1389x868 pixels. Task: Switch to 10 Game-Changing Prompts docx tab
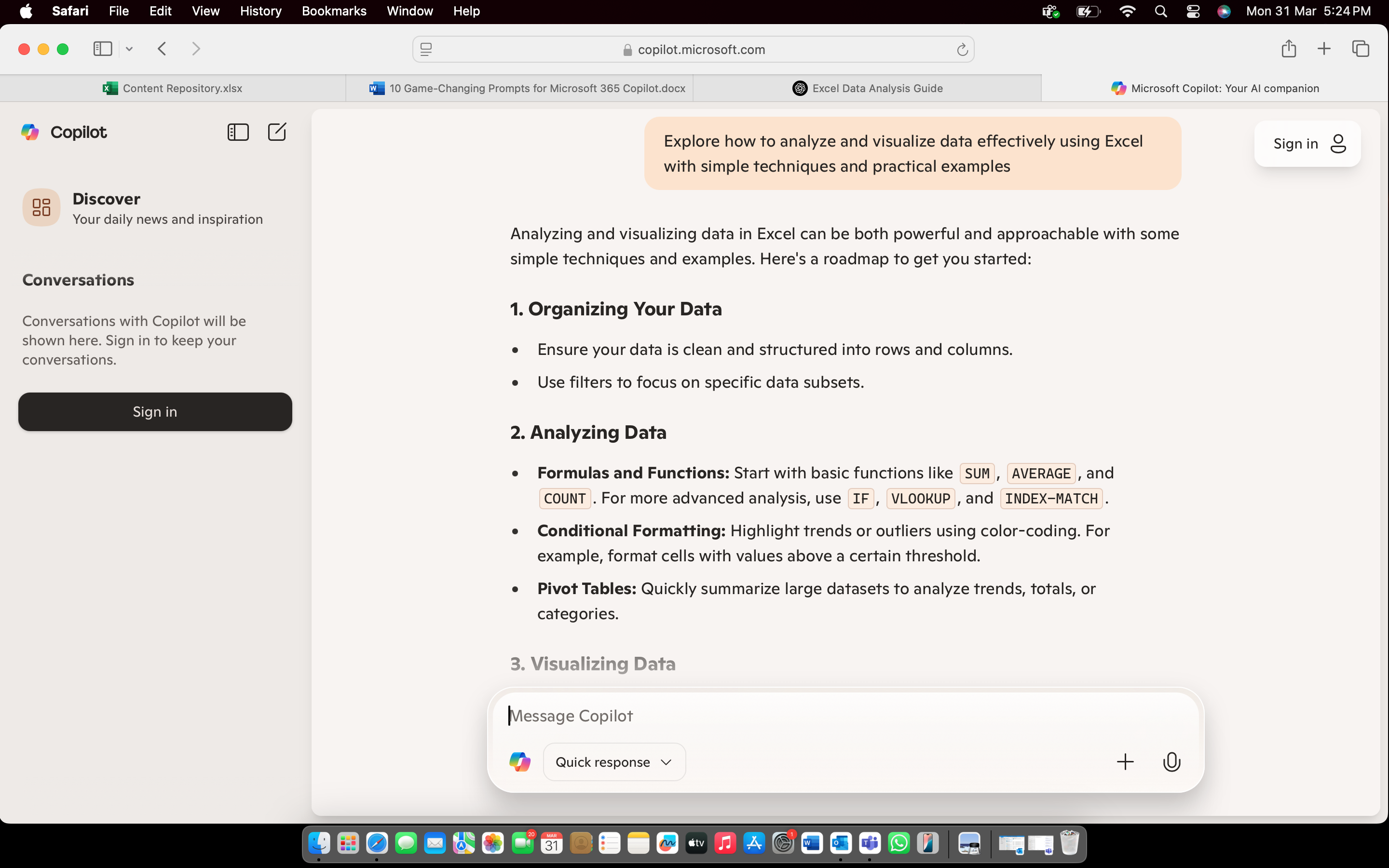click(x=519, y=88)
